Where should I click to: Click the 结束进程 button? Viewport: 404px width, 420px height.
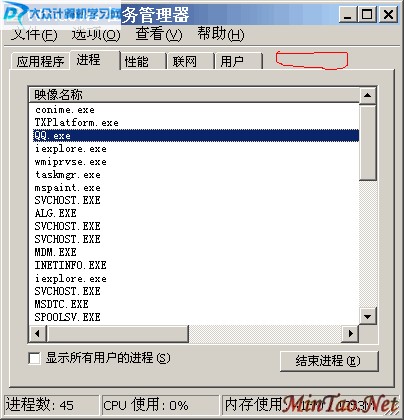(x=329, y=361)
